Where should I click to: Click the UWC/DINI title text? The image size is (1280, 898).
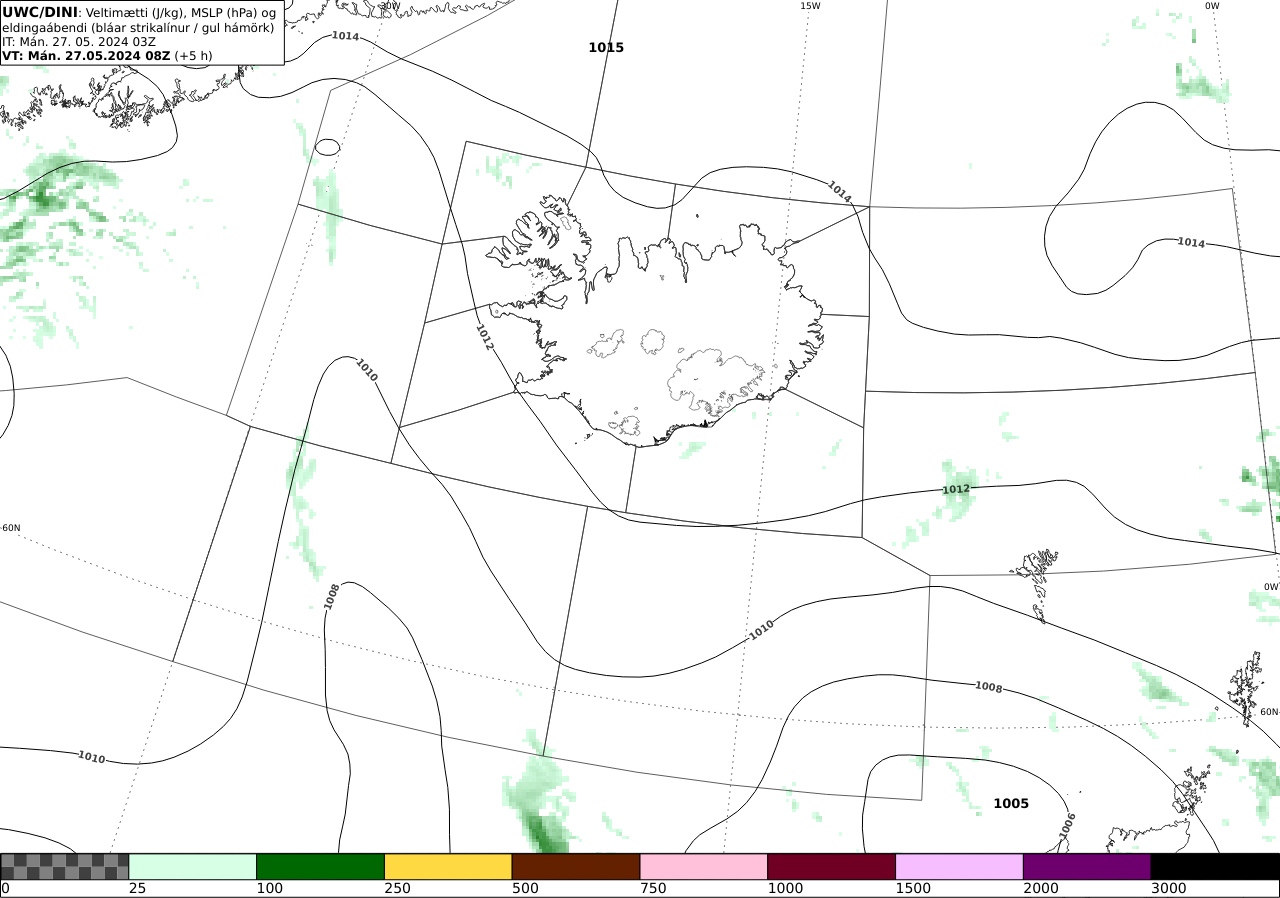[39, 11]
